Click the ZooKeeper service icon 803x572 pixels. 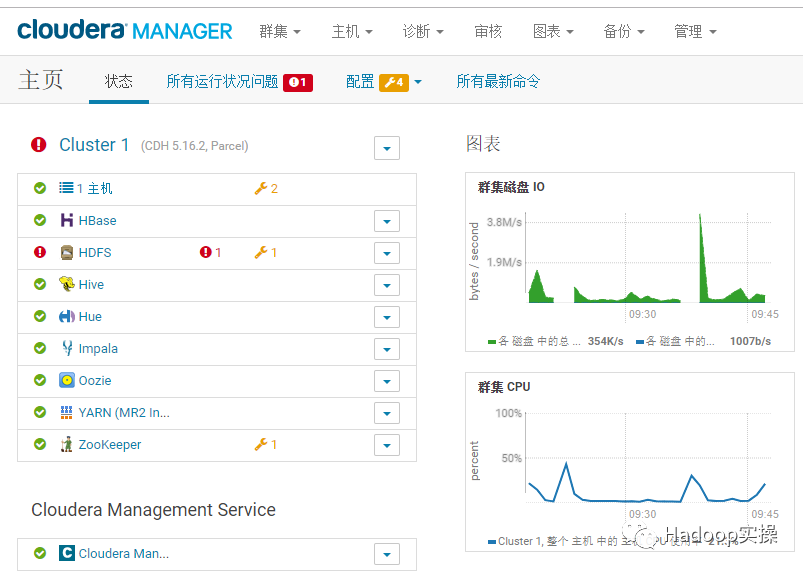[67, 444]
